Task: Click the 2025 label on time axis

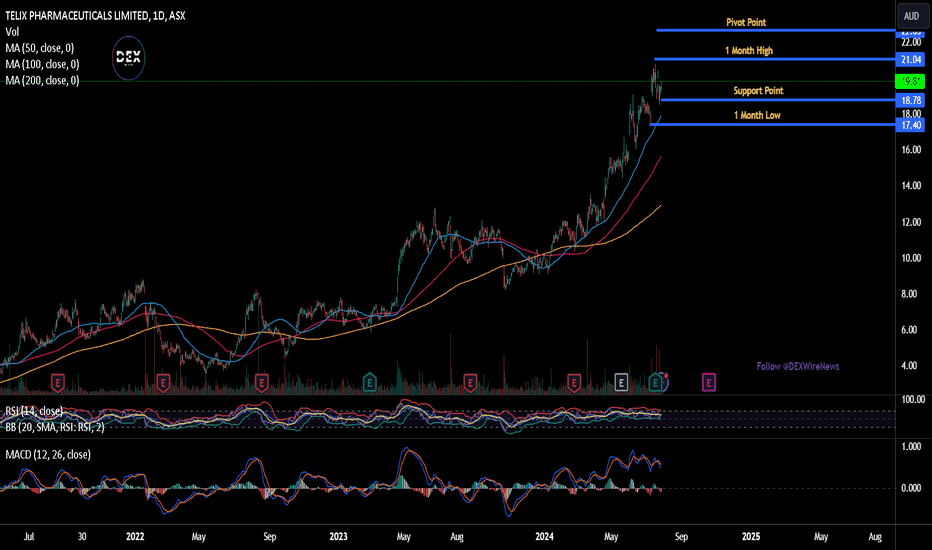Action: (x=751, y=536)
